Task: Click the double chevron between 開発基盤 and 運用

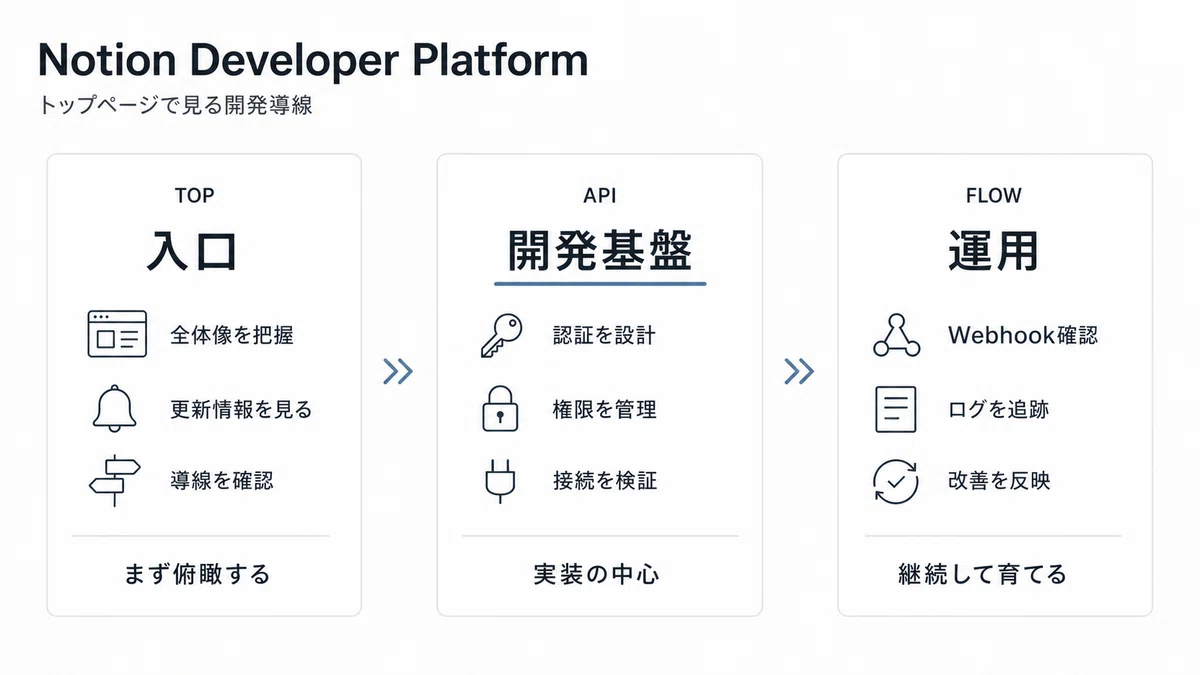Action: point(799,372)
